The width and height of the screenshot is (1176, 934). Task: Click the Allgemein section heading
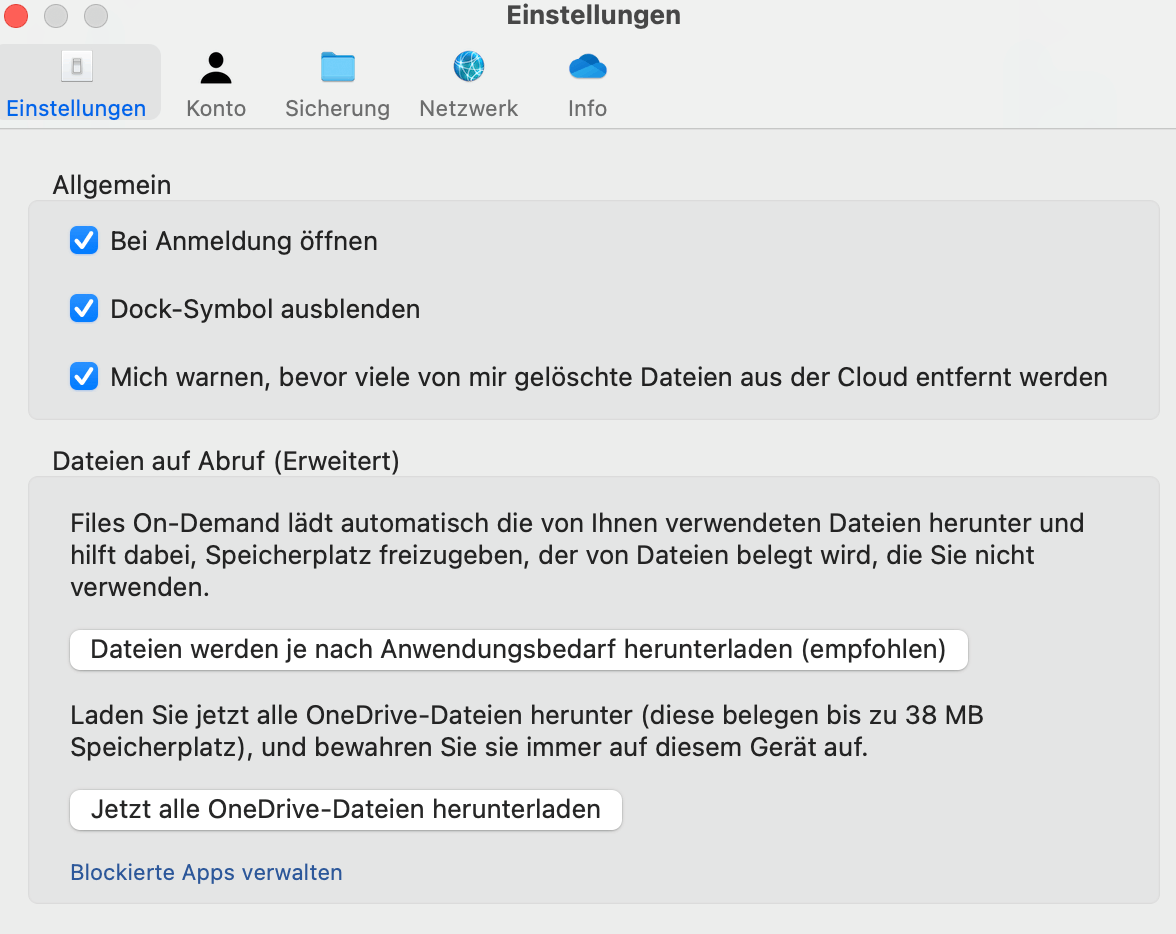(112, 185)
